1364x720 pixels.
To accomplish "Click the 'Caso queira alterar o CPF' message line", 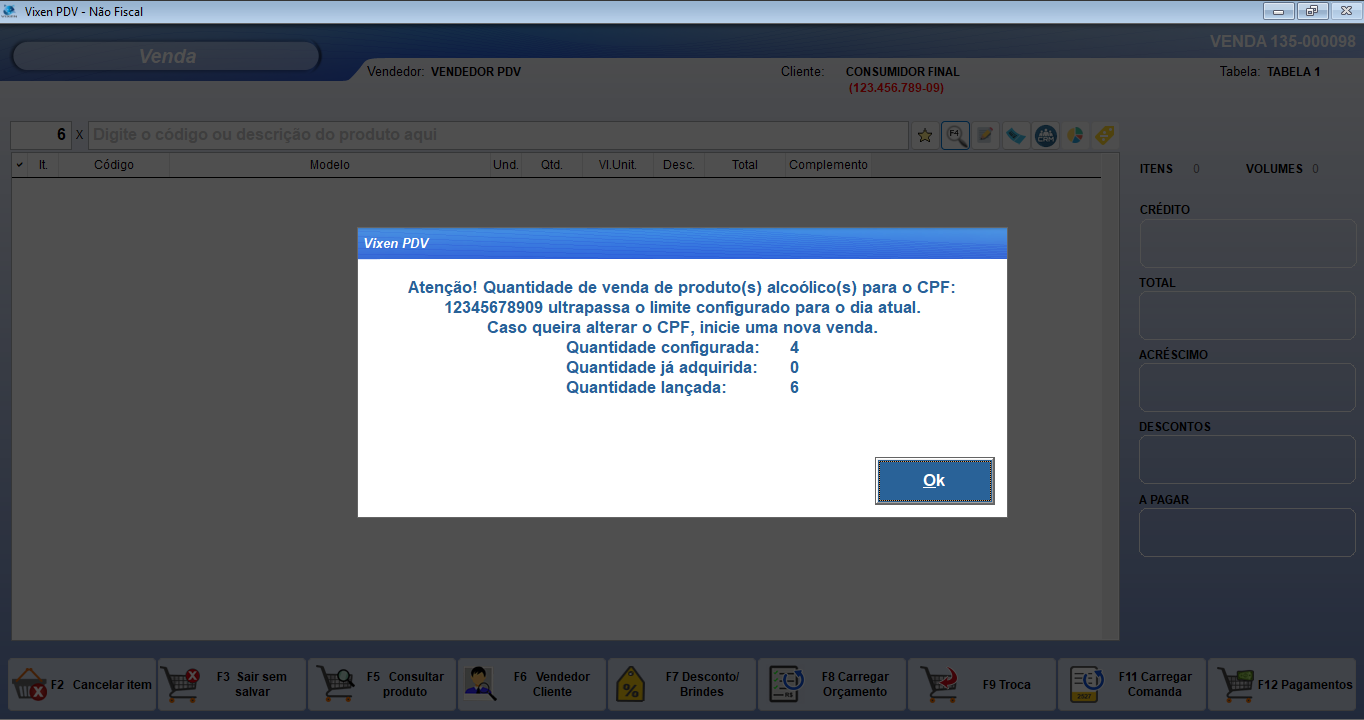I will tap(682, 328).
